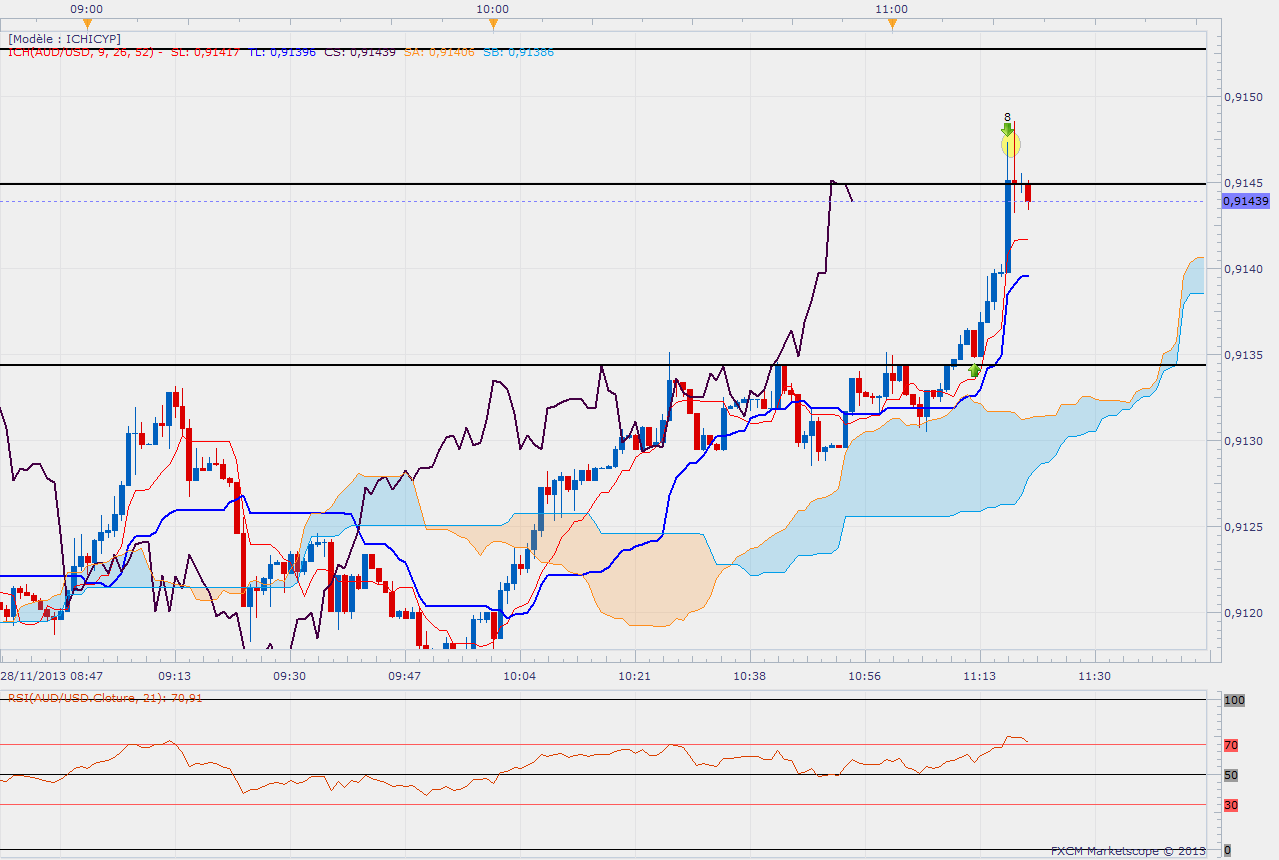The width and height of the screenshot is (1279, 860).
Task: Click the current price tag 0,91439
Action: click(x=1246, y=201)
